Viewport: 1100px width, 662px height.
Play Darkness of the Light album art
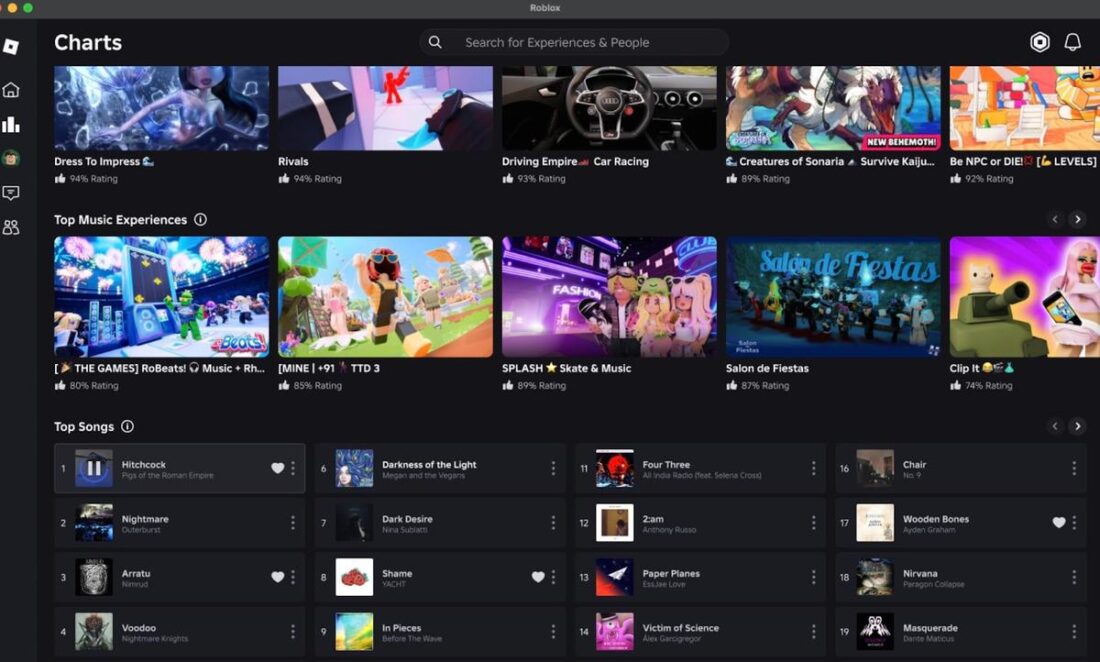tap(354, 468)
